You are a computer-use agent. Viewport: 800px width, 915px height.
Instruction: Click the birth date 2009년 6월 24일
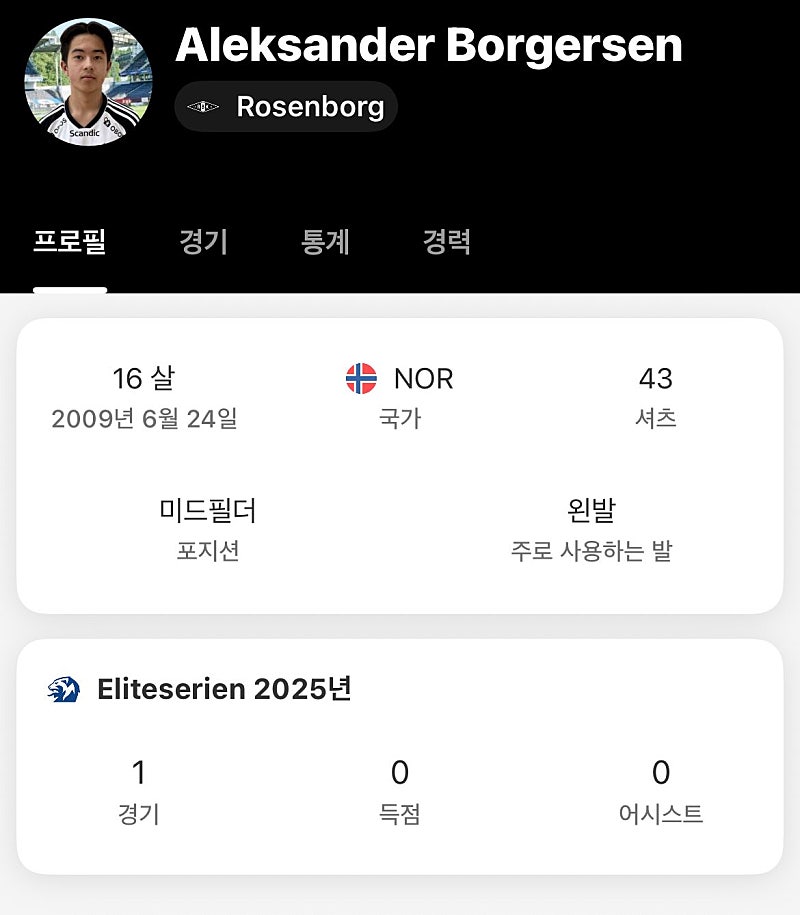click(144, 418)
